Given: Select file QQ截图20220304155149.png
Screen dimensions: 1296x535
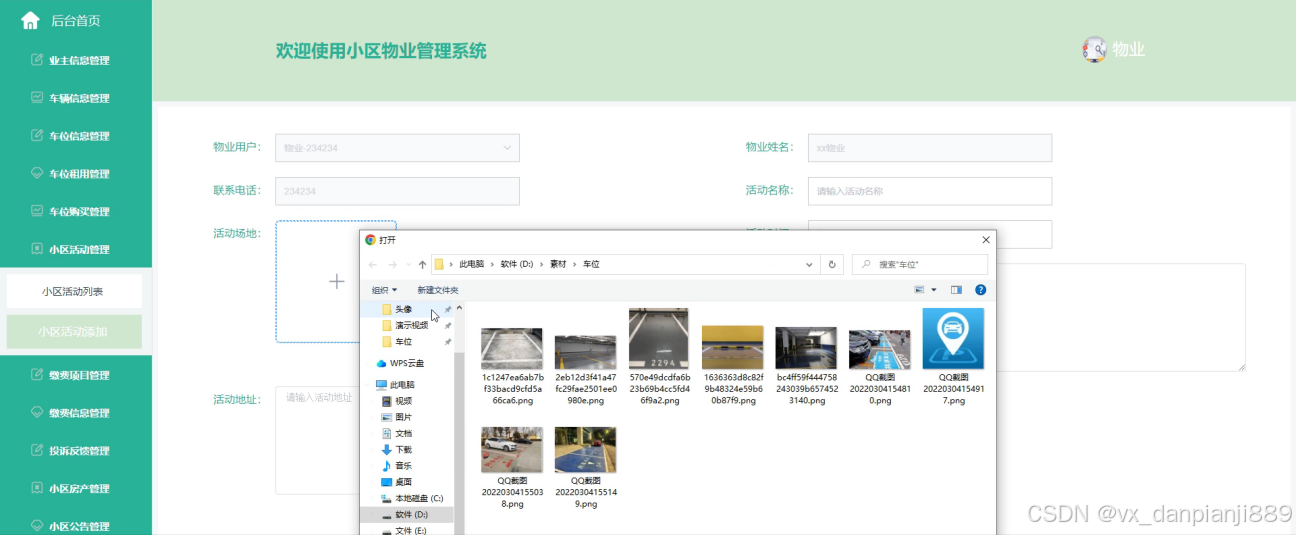Looking at the screenshot, I should 585,468.
